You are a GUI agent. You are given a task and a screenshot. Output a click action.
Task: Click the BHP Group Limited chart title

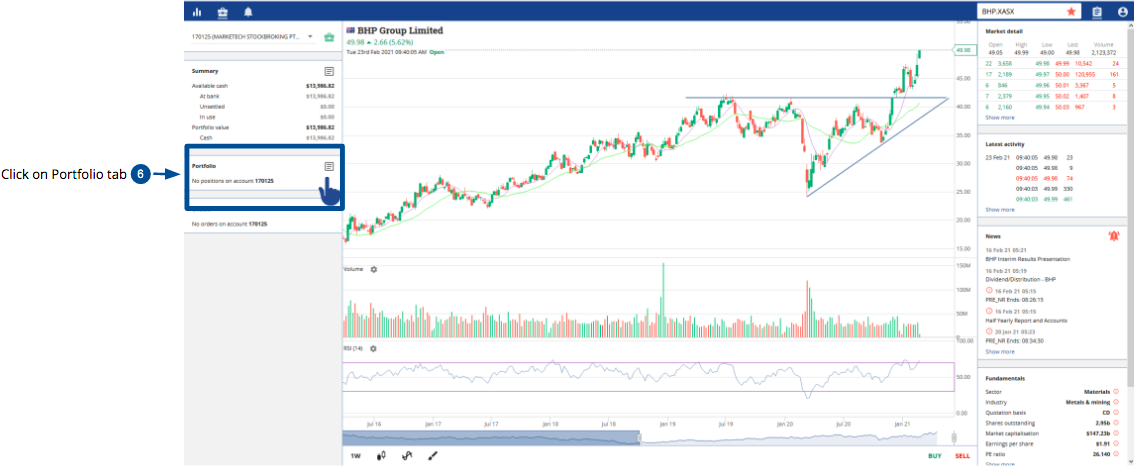[400, 30]
